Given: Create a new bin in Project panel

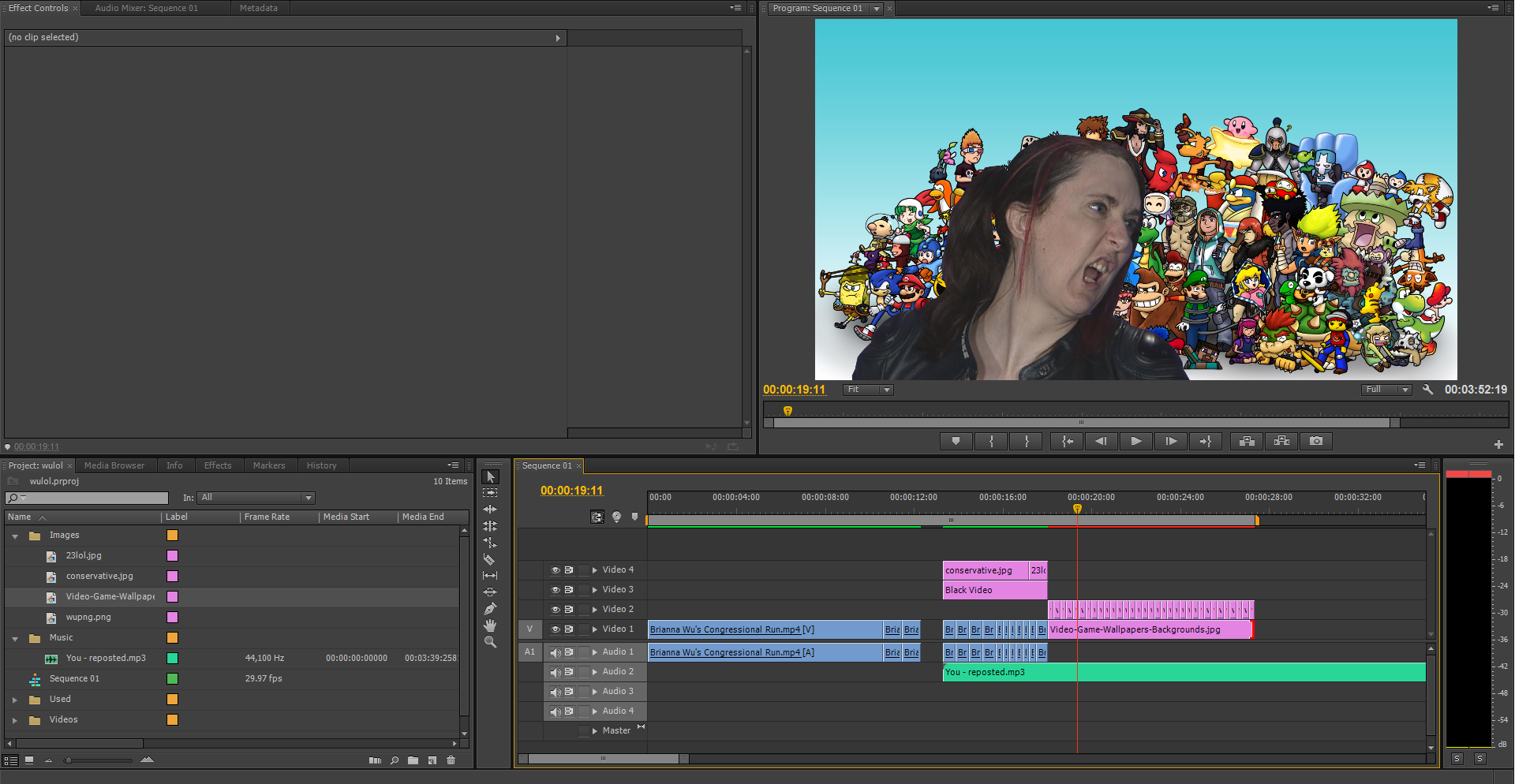Looking at the screenshot, I should [413, 760].
